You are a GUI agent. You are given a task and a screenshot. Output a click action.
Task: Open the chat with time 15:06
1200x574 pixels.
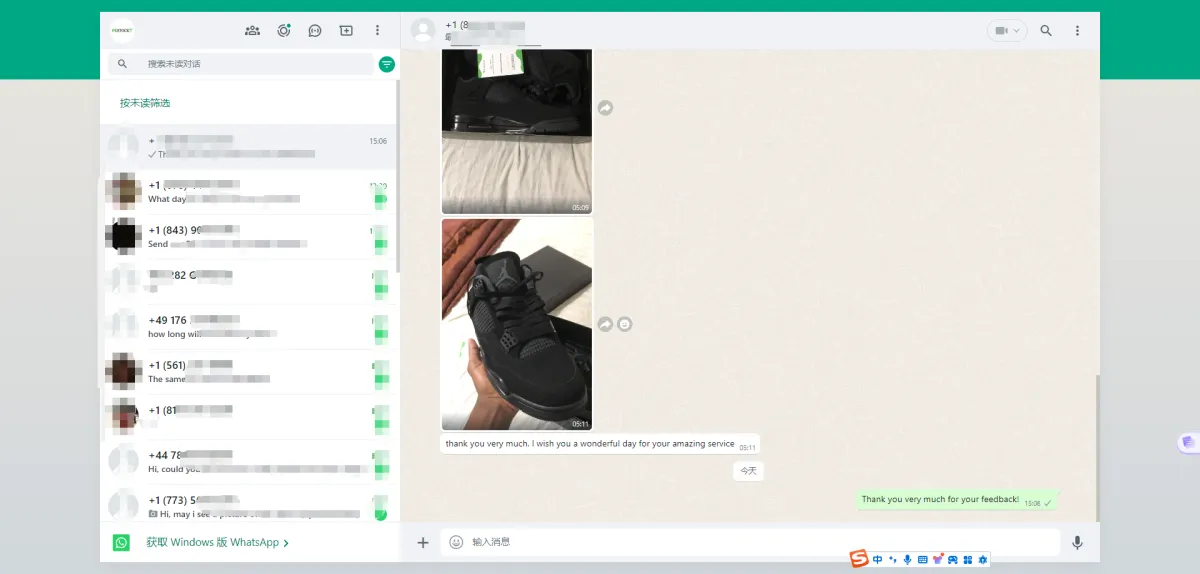pyautogui.click(x=249, y=147)
